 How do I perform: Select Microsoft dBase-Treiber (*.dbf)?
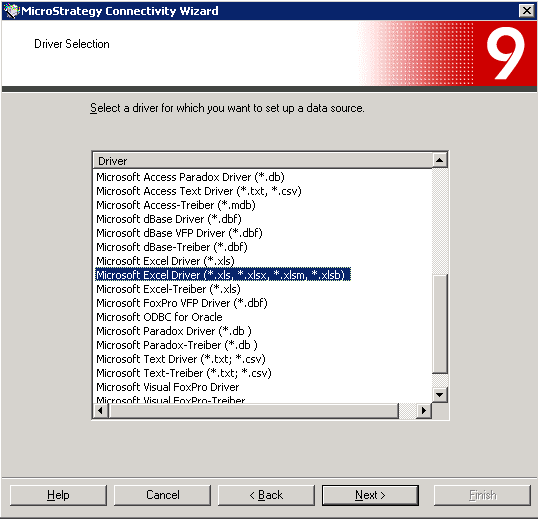[172, 247]
